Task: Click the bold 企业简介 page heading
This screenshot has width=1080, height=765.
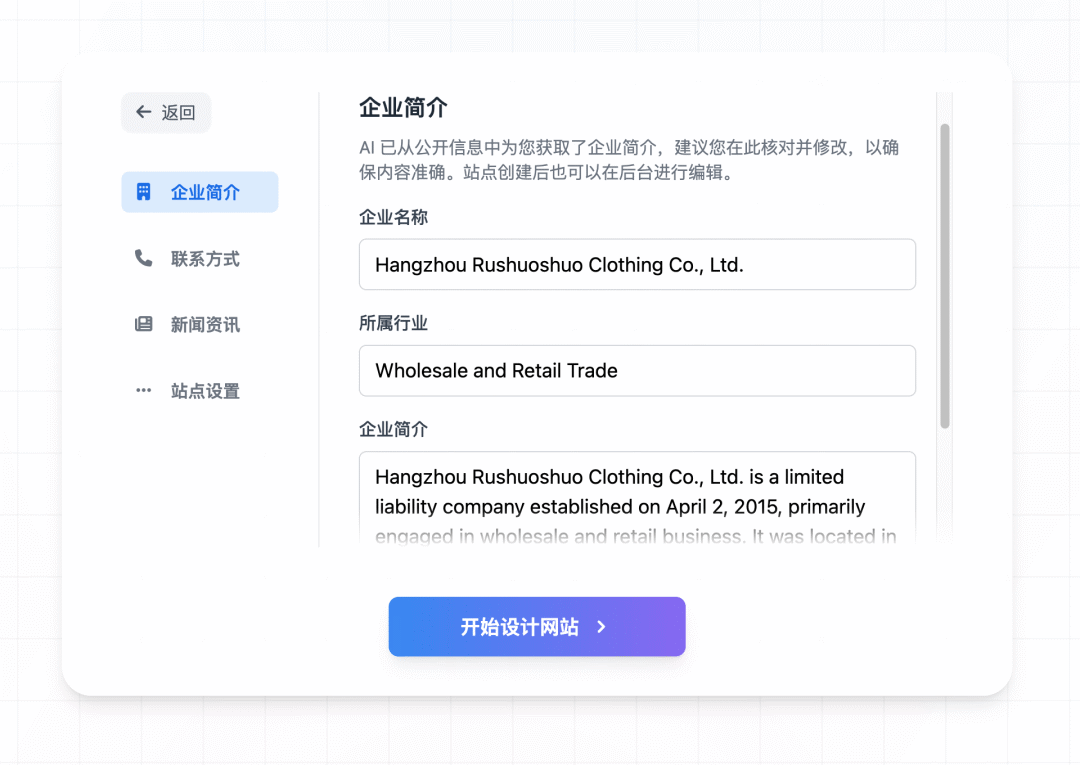Action: tap(403, 108)
